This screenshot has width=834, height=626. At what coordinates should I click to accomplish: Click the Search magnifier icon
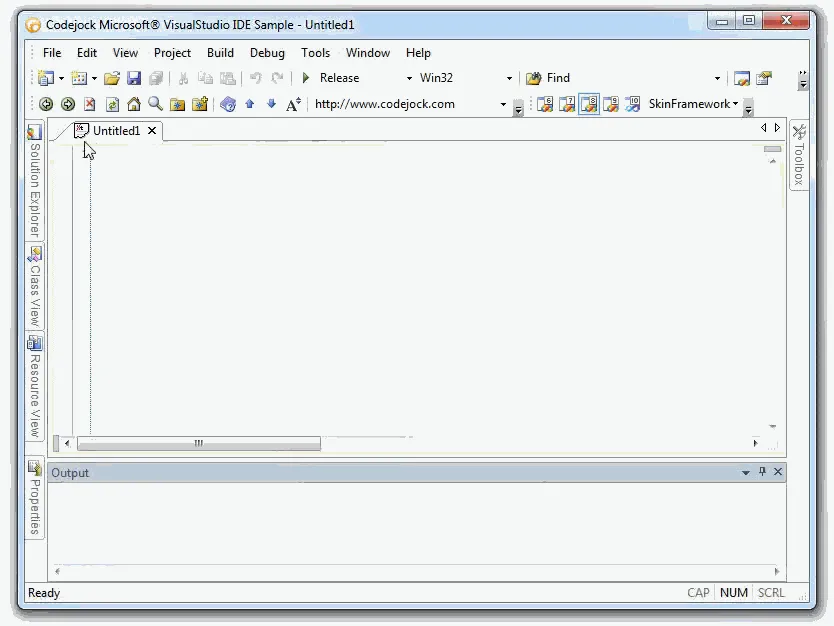click(155, 104)
